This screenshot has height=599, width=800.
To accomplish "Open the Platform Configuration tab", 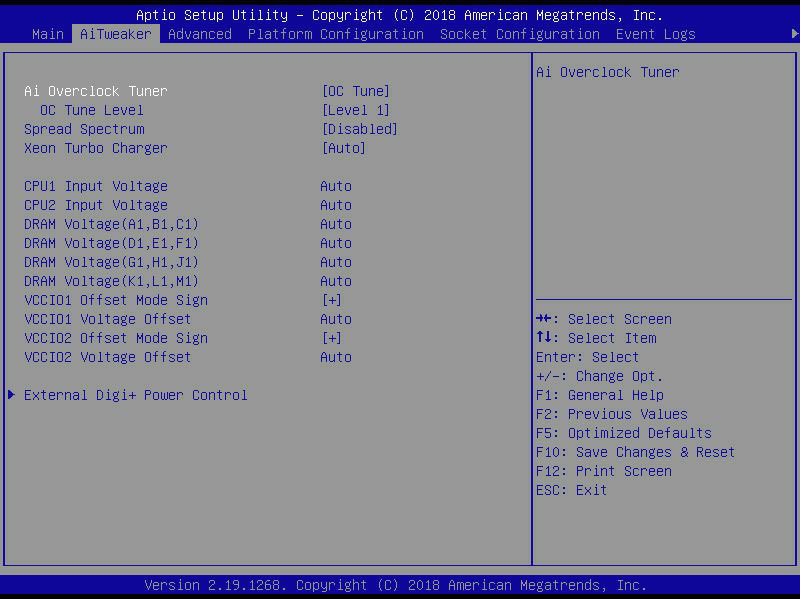I will 335,34.
